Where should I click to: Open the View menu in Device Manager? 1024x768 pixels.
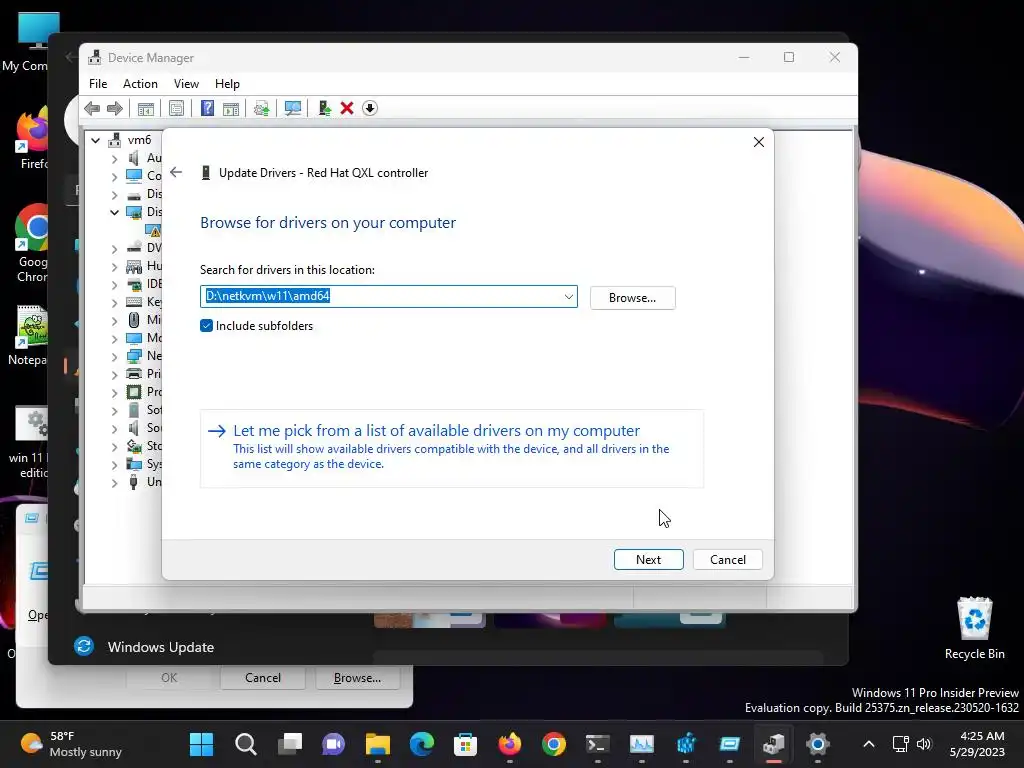[186, 84]
